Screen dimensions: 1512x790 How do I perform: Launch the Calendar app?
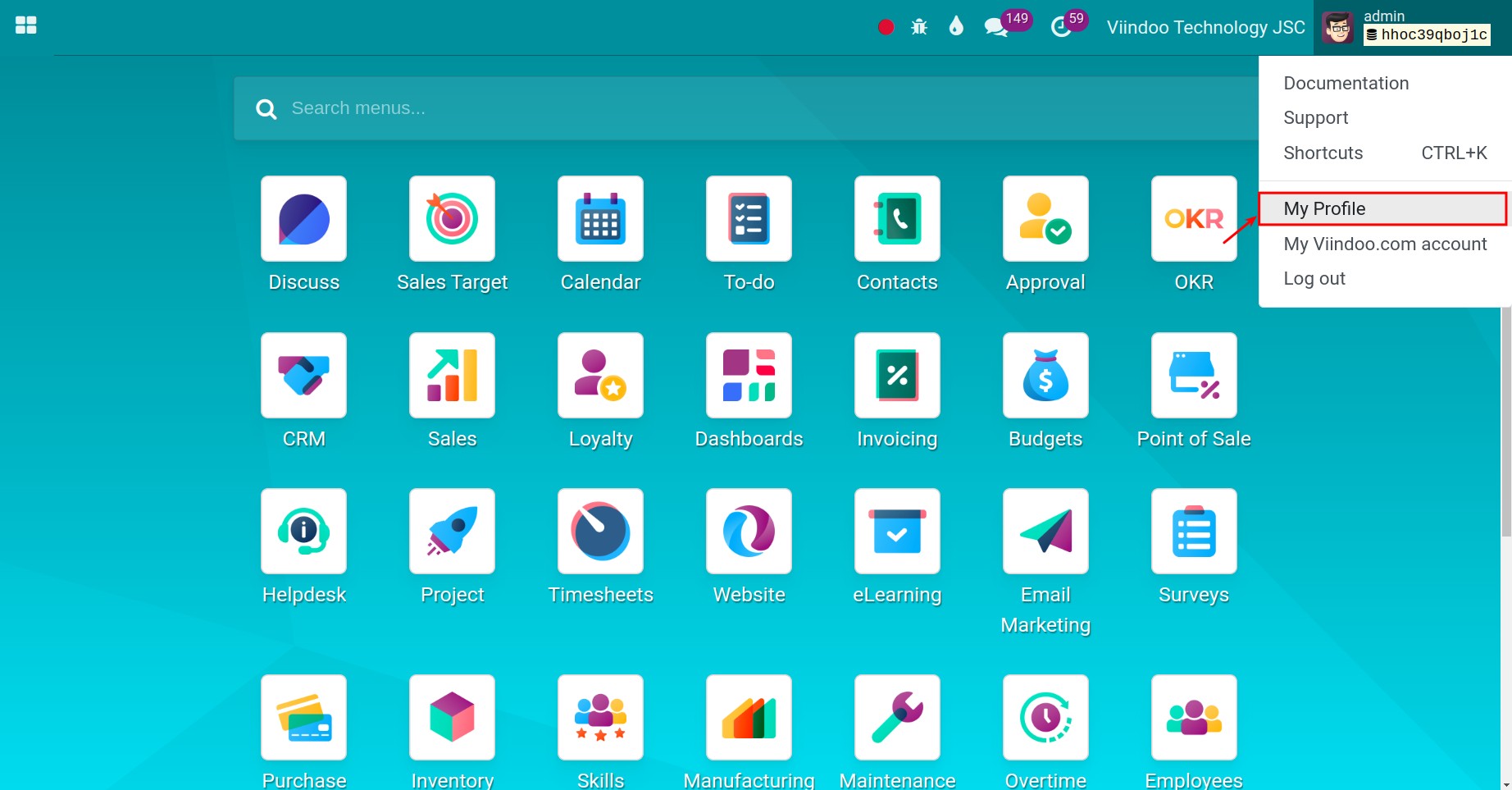[600, 219]
